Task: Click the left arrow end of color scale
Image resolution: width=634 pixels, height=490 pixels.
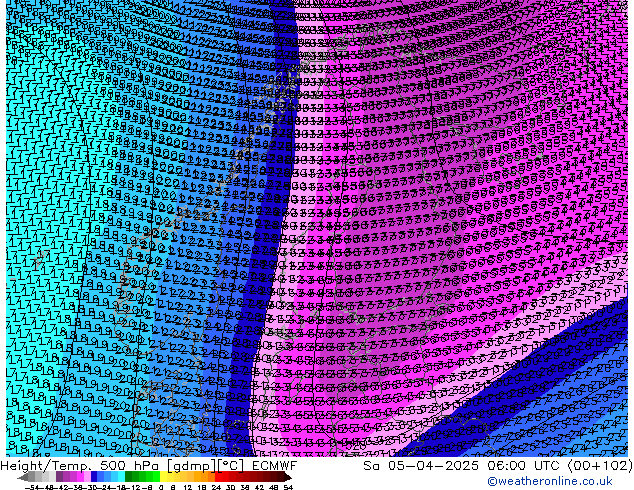Action: click(23, 477)
